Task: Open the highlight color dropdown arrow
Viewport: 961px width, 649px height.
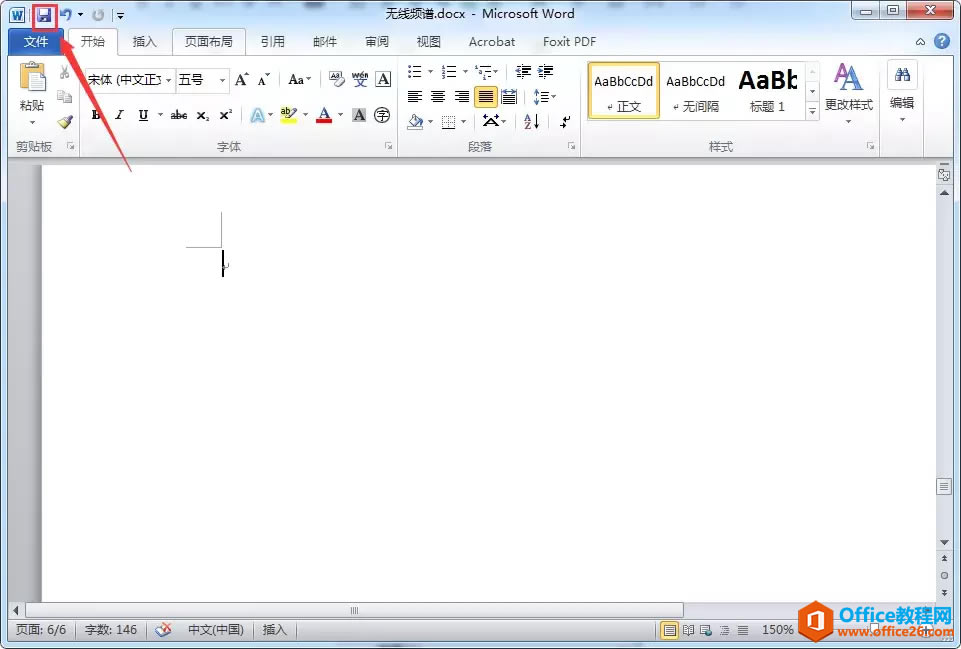Action: pyautogui.click(x=305, y=115)
